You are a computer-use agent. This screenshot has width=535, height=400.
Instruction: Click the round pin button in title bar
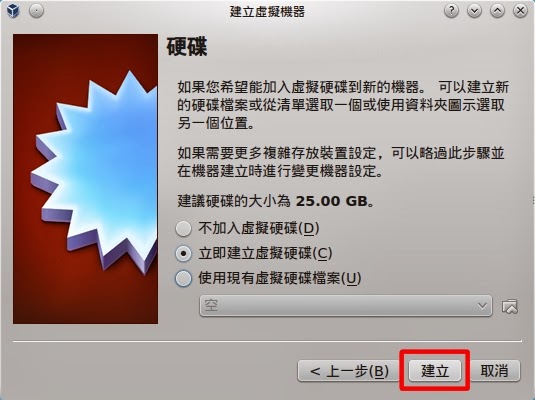pyautogui.click(x=36, y=11)
